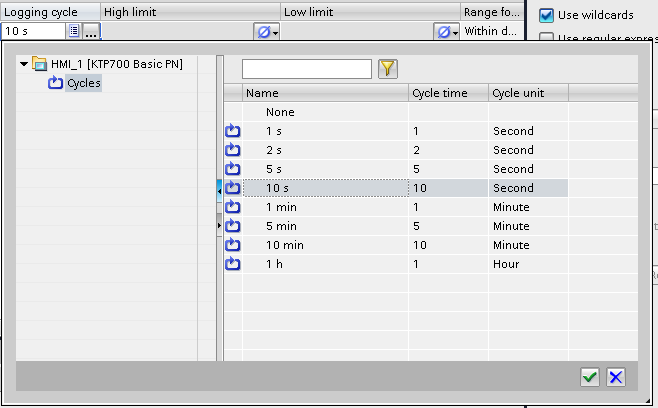Open the Low limit dropdown
Image resolution: width=658 pixels, height=408 pixels.
pyautogui.click(x=446, y=32)
